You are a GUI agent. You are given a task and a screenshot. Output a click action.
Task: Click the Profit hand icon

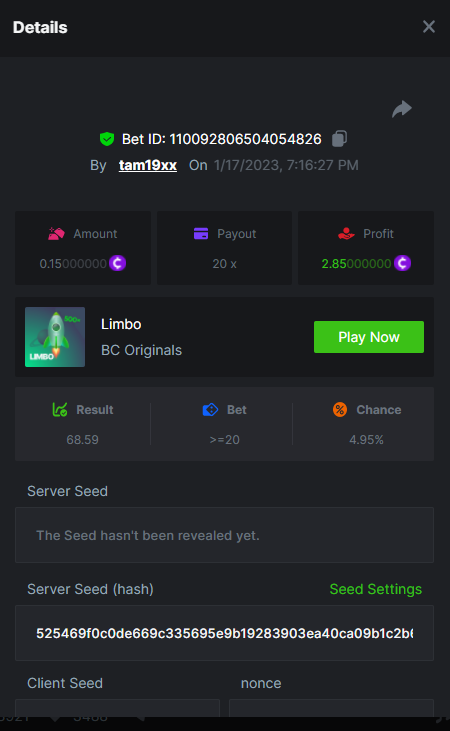coord(346,234)
